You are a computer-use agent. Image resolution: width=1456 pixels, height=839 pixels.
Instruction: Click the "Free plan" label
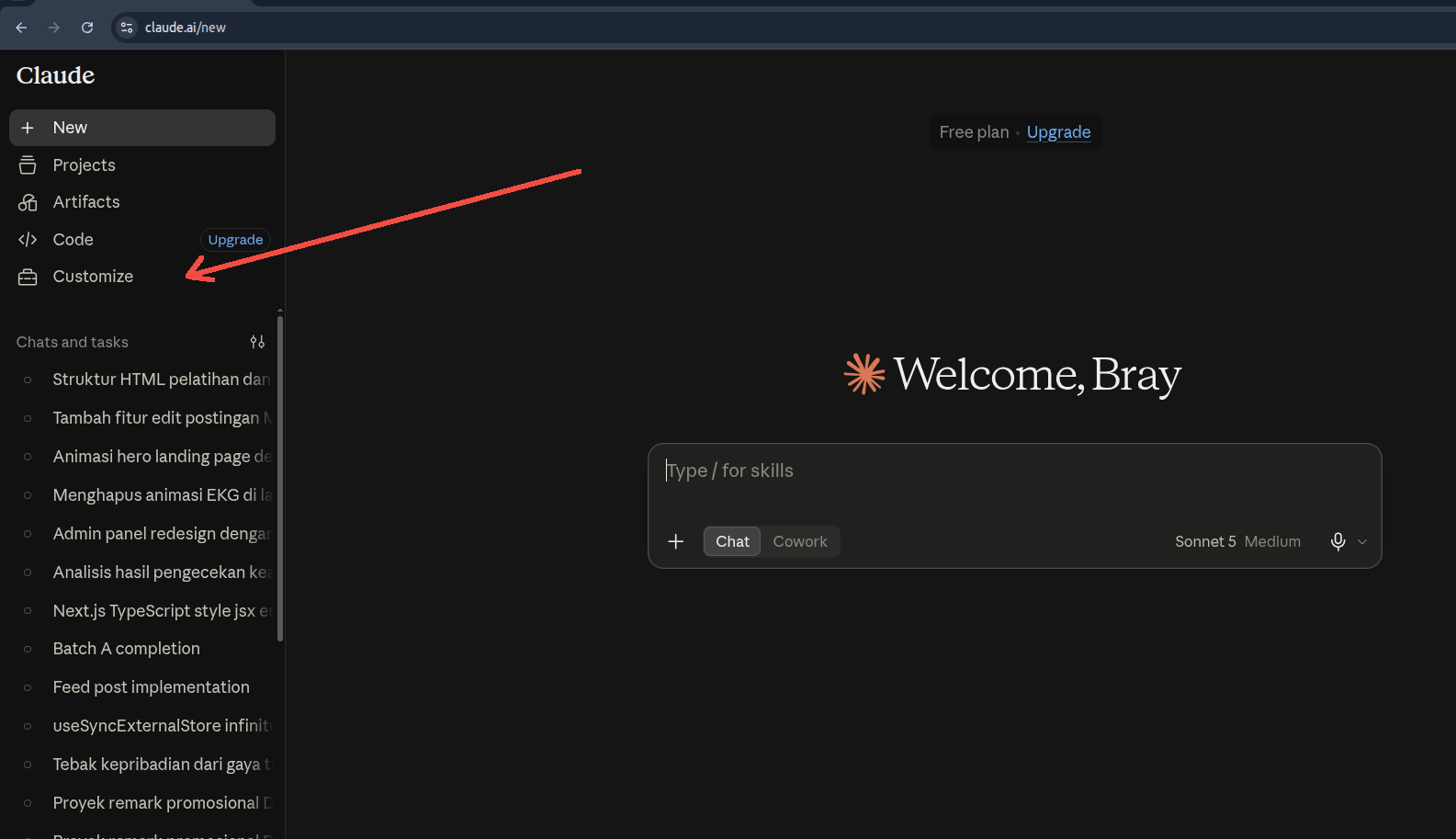pos(974,132)
